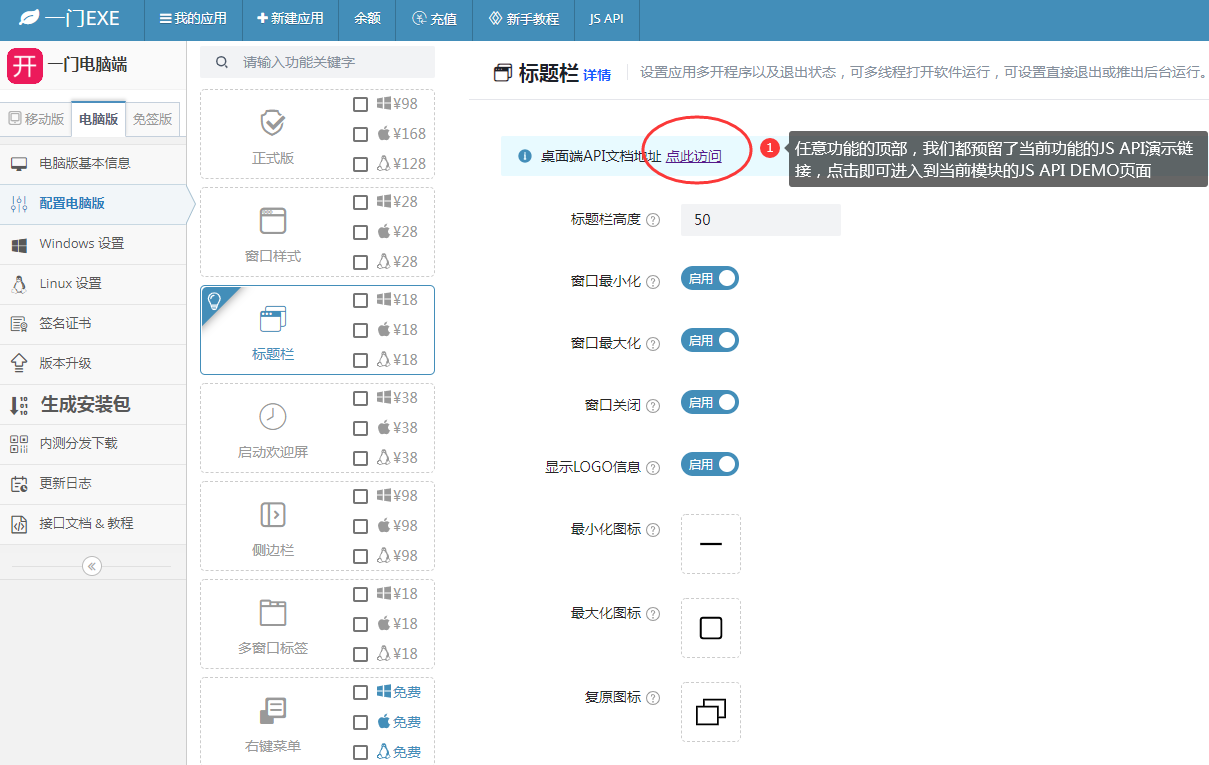Click the info icon before 桌面端API文档地址

pyautogui.click(x=525, y=156)
